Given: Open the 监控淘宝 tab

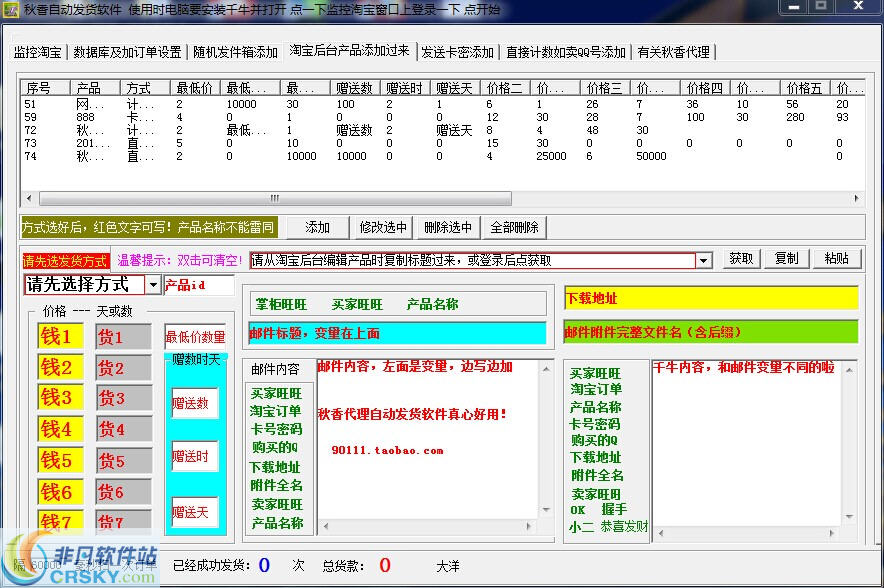Looking at the screenshot, I should (x=37, y=52).
